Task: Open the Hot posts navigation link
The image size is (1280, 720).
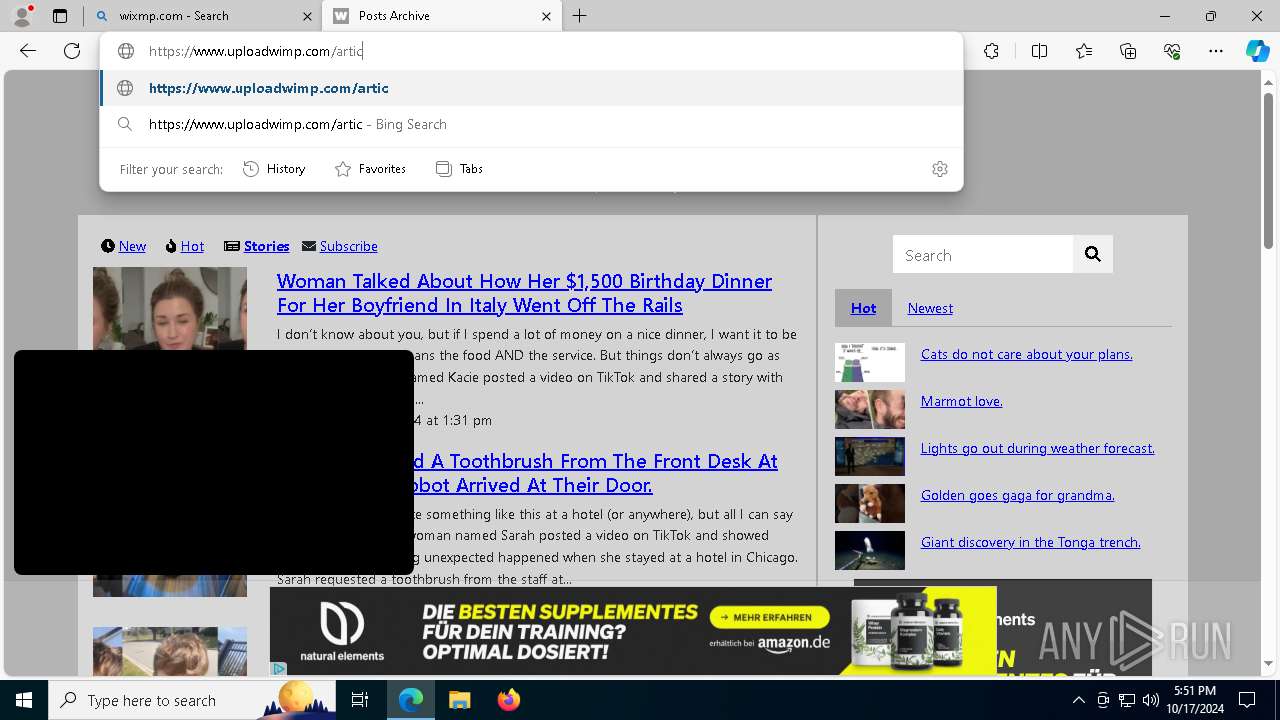Action: pyautogui.click(x=192, y=246)
